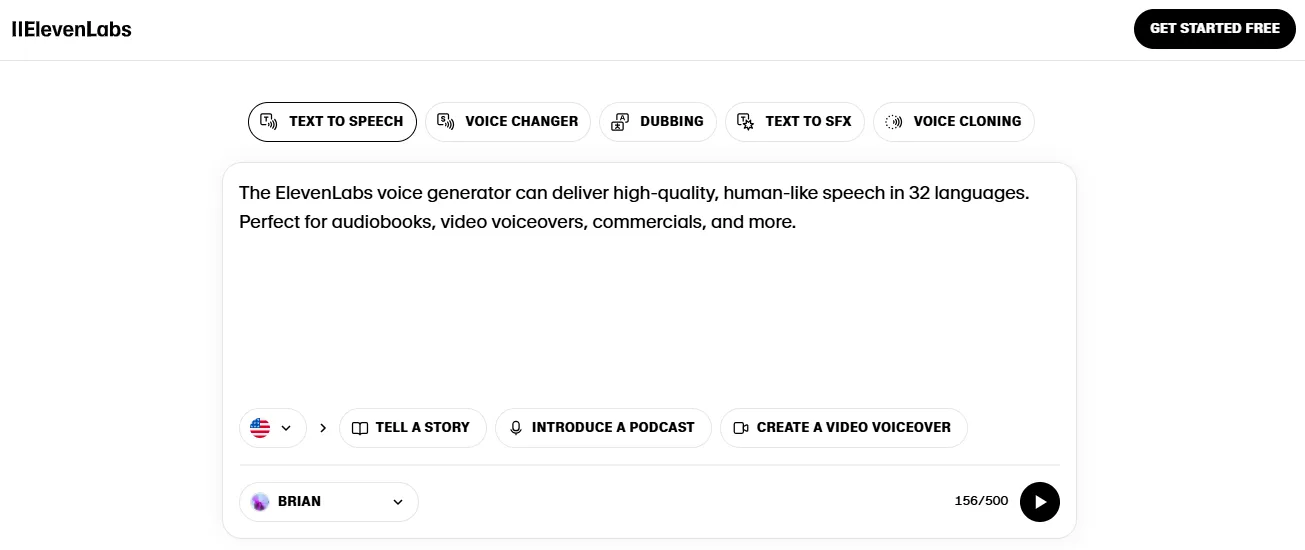This screenshot has height=550, width=1305.
Task: Click the book icon on Tell a Story
Action: pos(360,427)
